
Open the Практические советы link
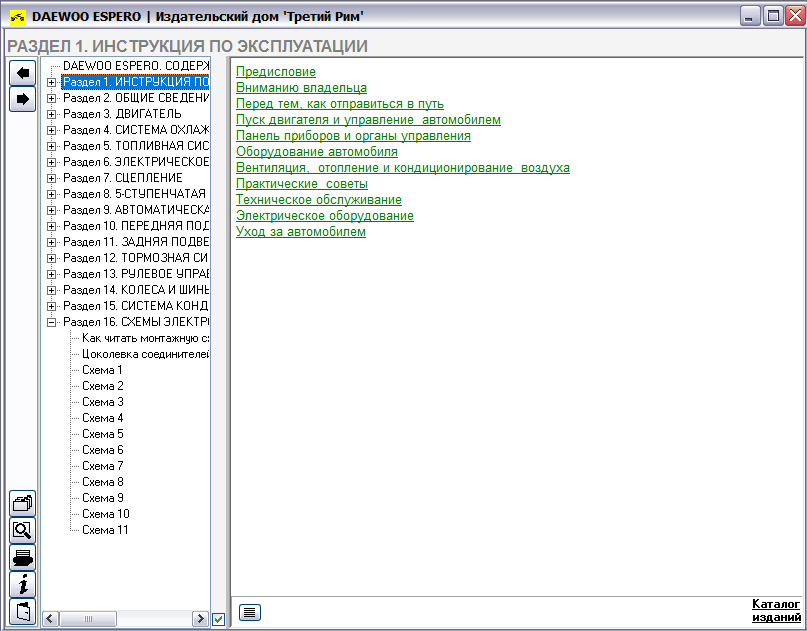pos(302,184)
